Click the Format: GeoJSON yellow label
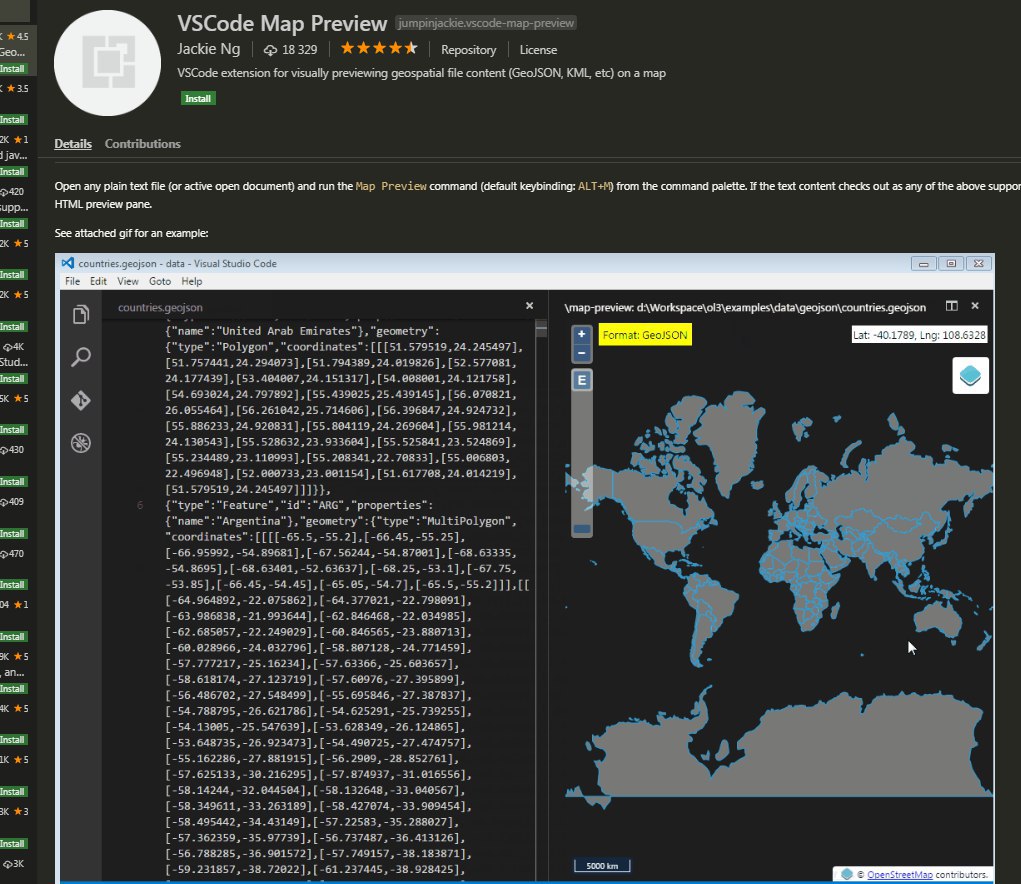1021x884 pixels. [645, 335]
